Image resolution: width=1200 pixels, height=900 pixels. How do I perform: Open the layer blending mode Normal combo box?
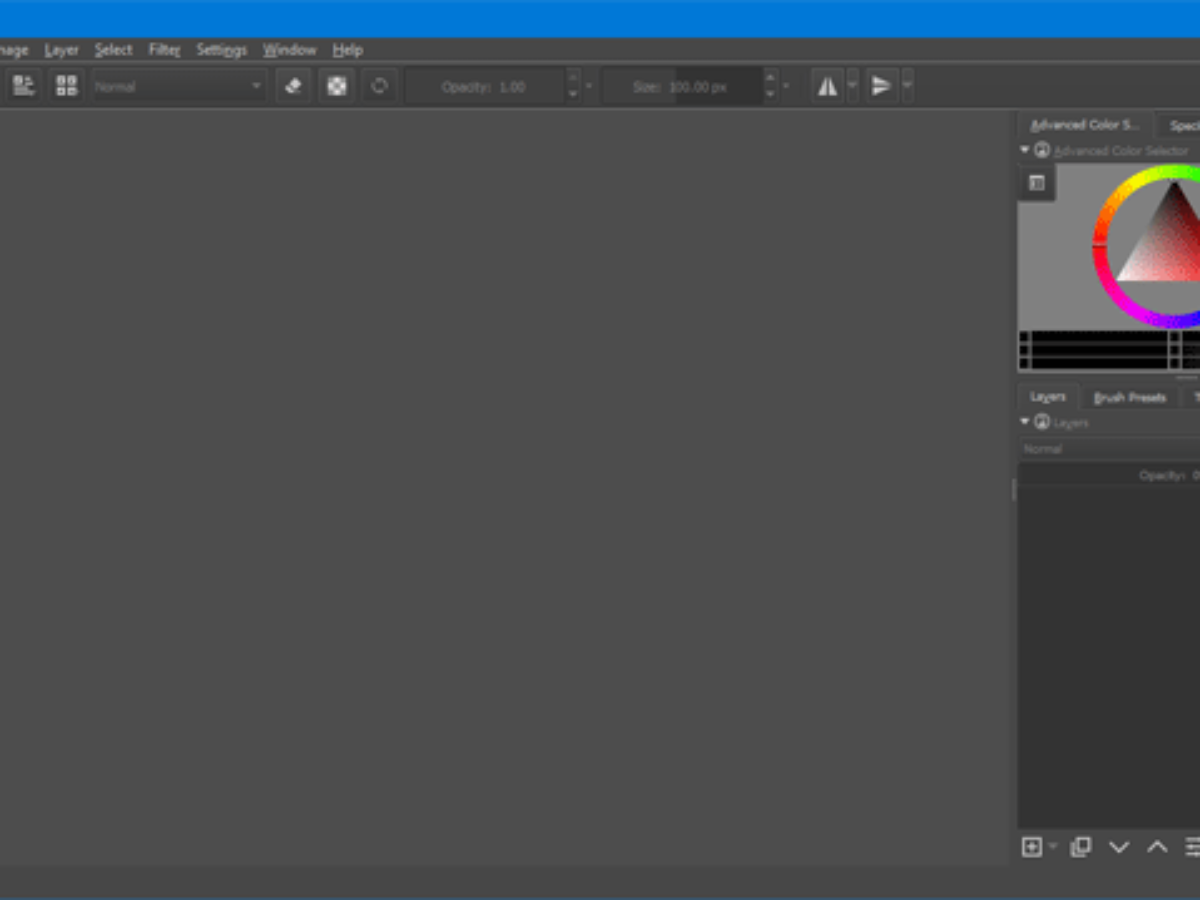(1110, 449)
